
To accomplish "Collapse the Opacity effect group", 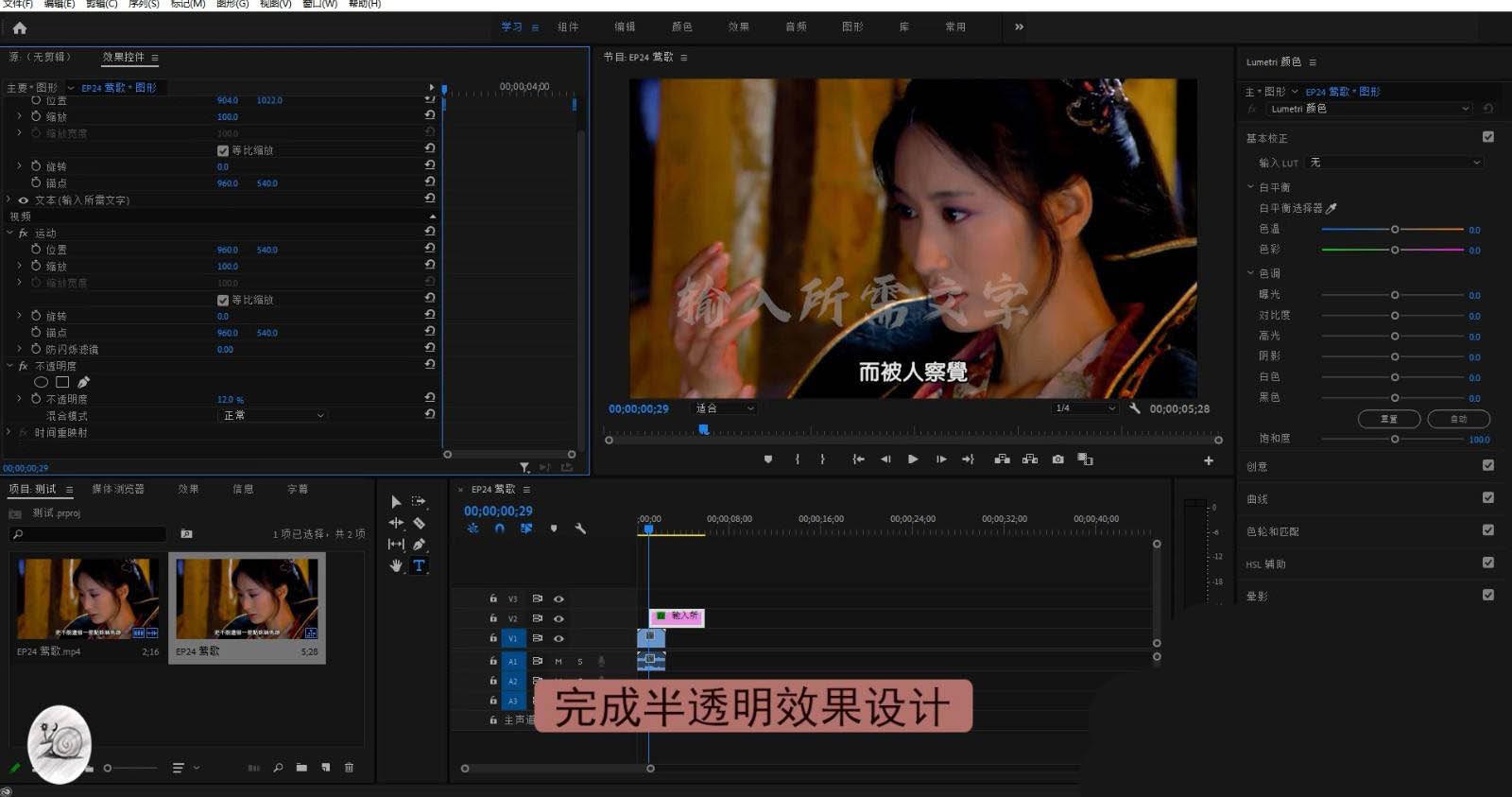I will pos(10,366).
